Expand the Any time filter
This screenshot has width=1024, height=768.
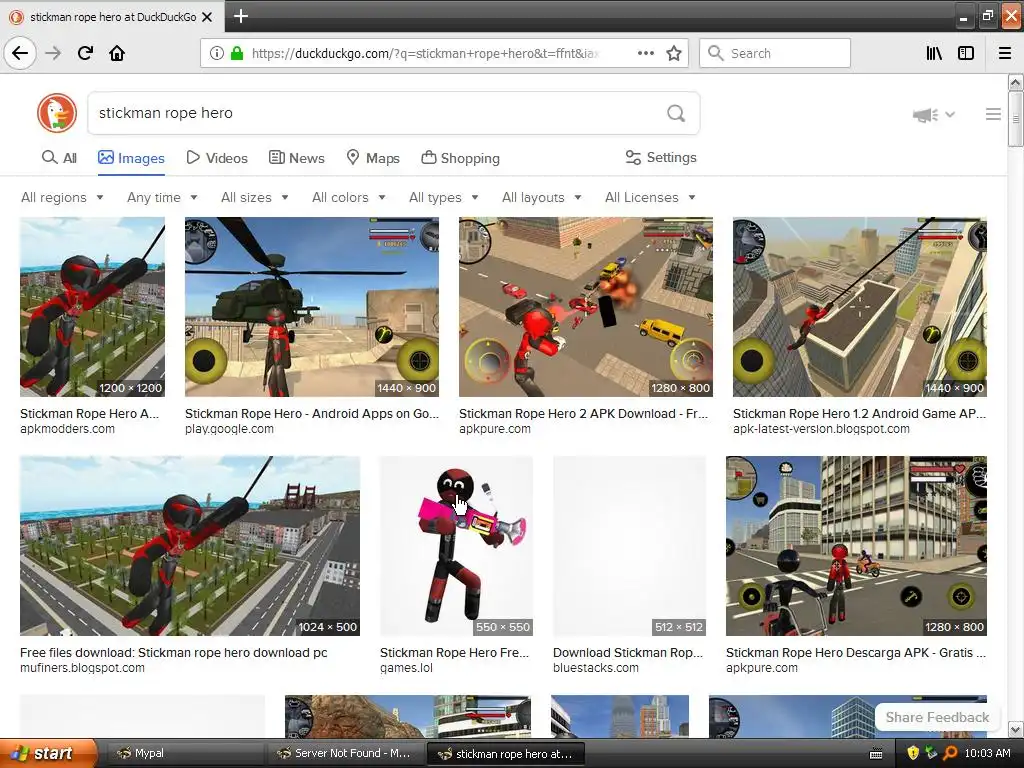[x=162, y=197]
